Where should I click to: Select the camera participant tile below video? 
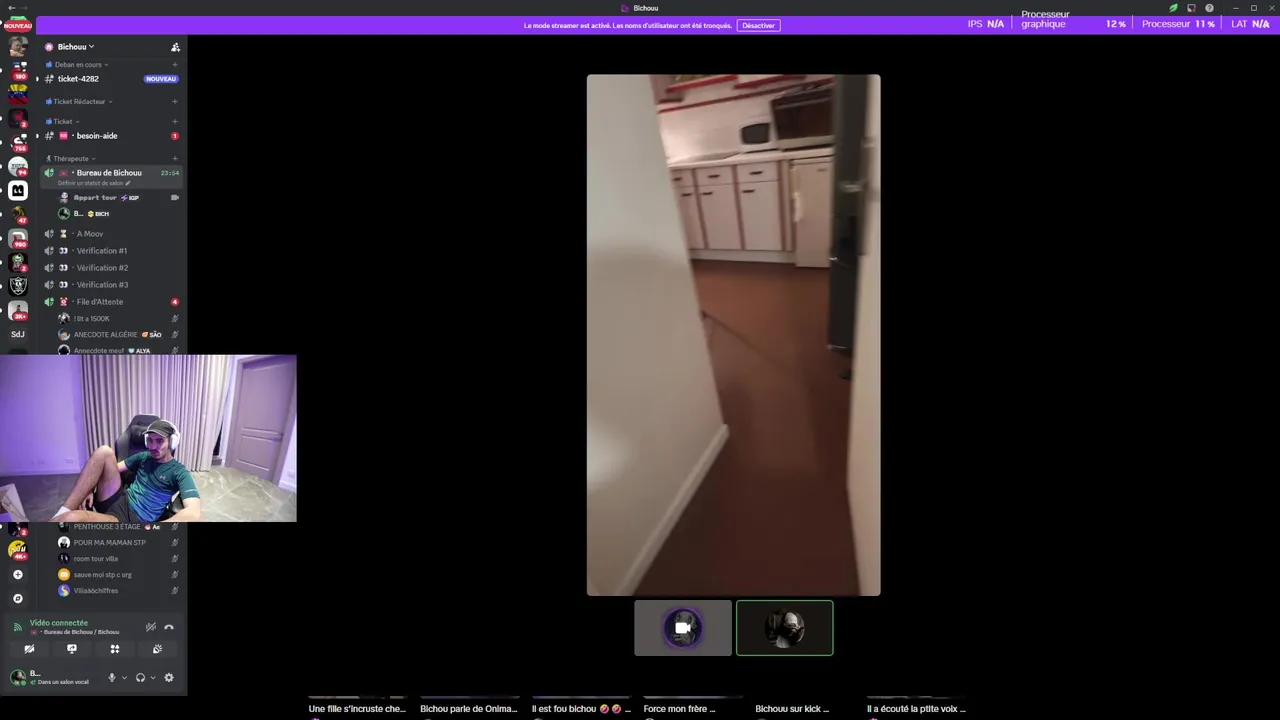(x=683, y=628)
